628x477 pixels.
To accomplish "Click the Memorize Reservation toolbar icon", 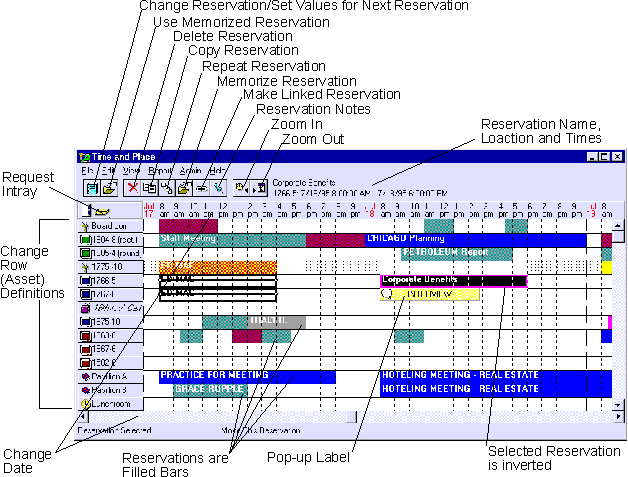I will [184, 187].
